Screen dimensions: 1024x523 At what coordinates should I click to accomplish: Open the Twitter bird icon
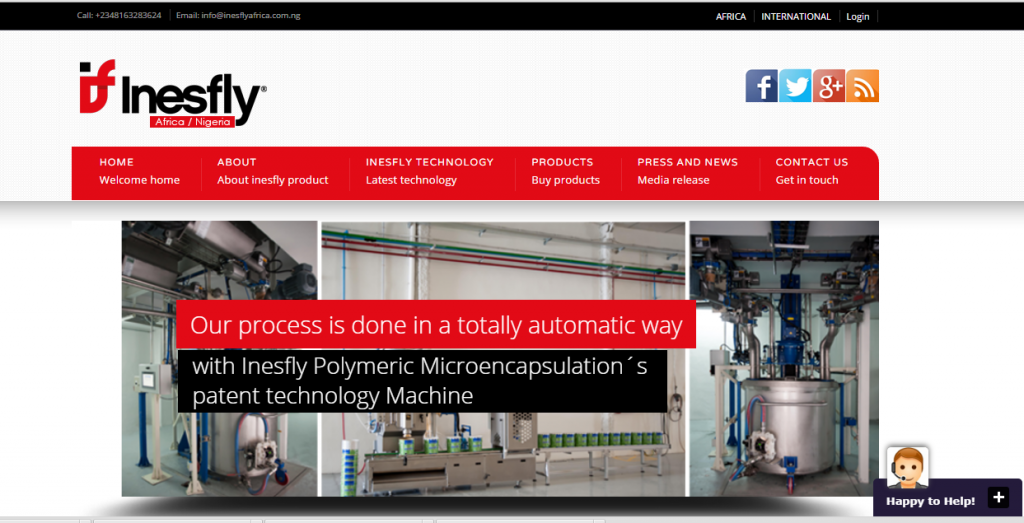[795, 86]
